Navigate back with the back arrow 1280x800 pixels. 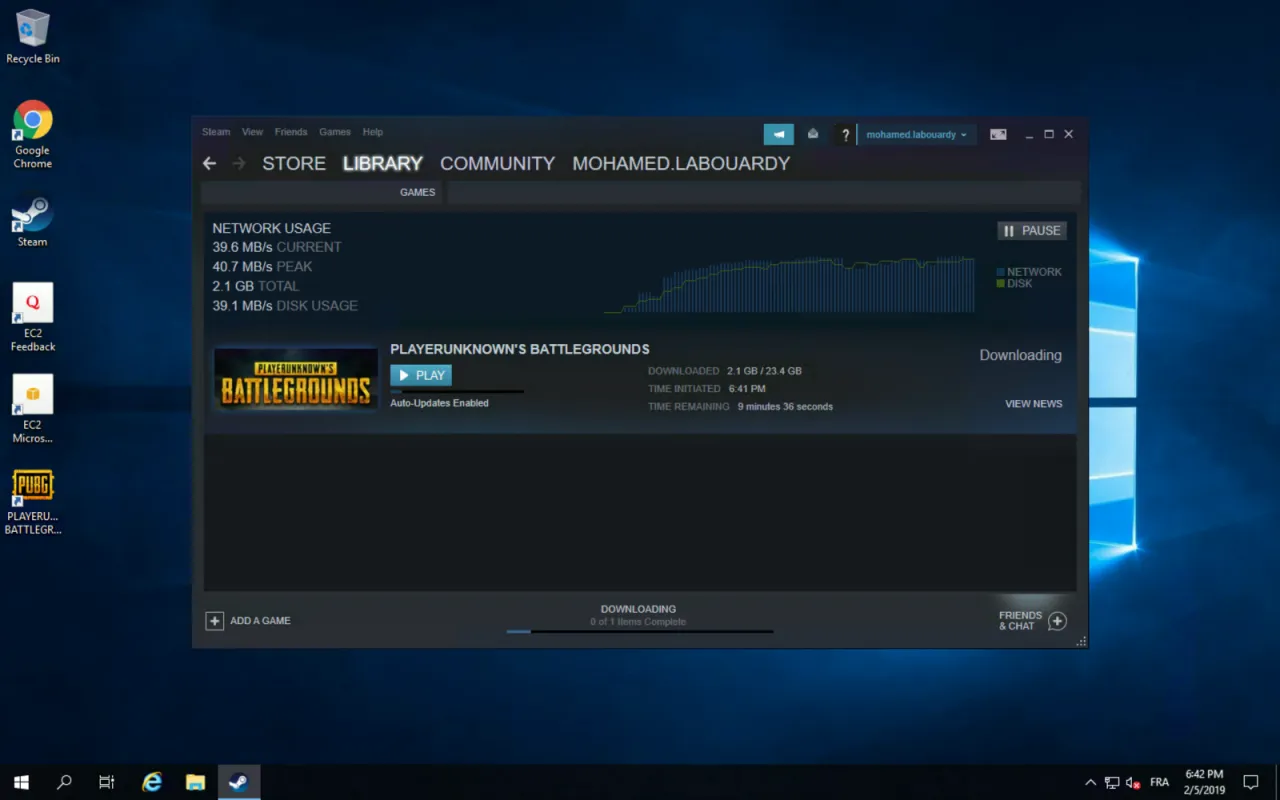(x=209, y=163)
